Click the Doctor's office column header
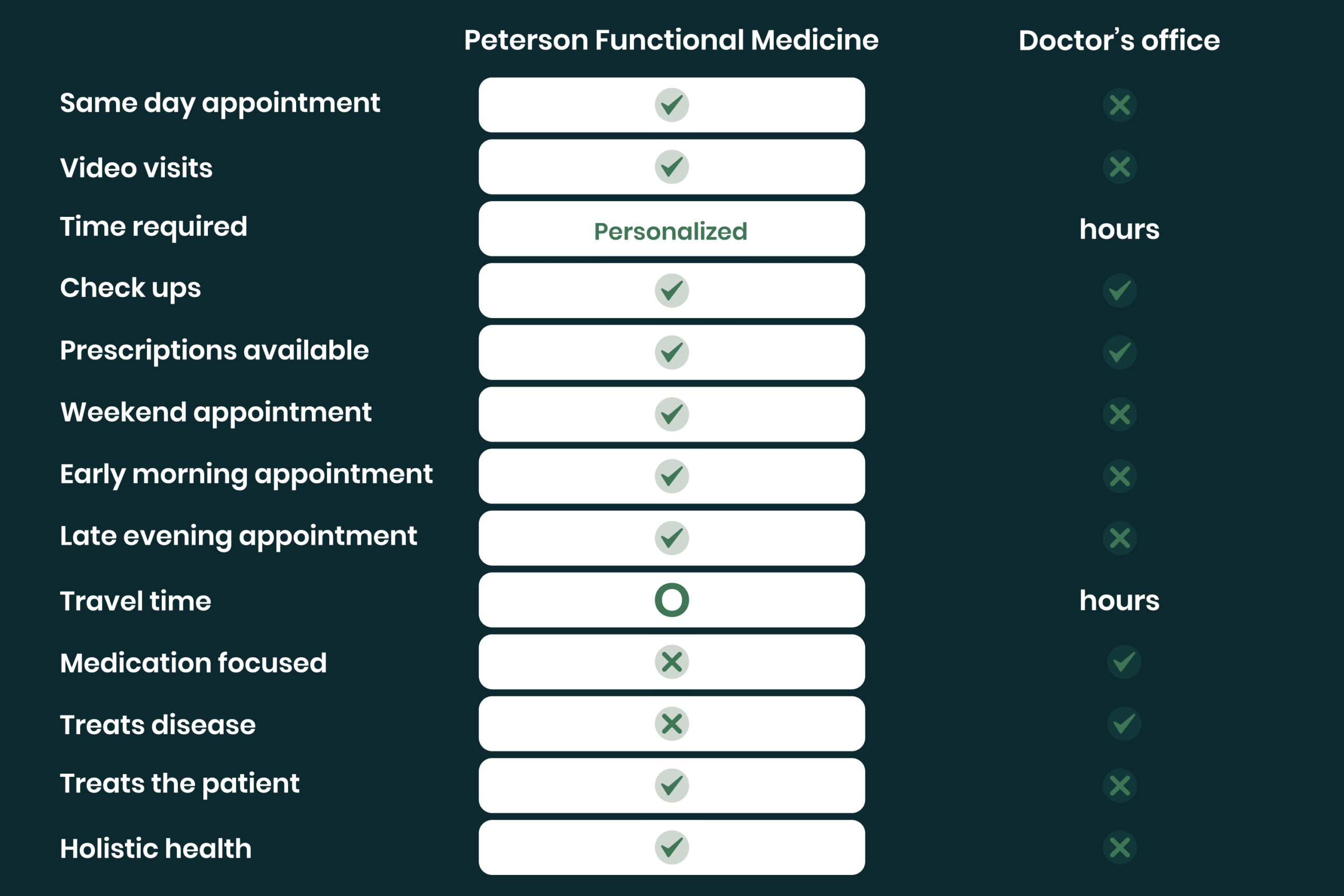This screenshot has width=1344, height=896. tap(1119, 40)
